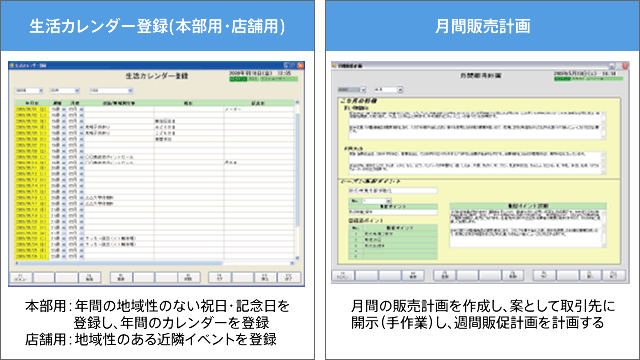Image resolution: width=640 pixels, height=360 pixels.
Task: Open the second dropdown in the sales plan window
Action: [x=389, y=89]
